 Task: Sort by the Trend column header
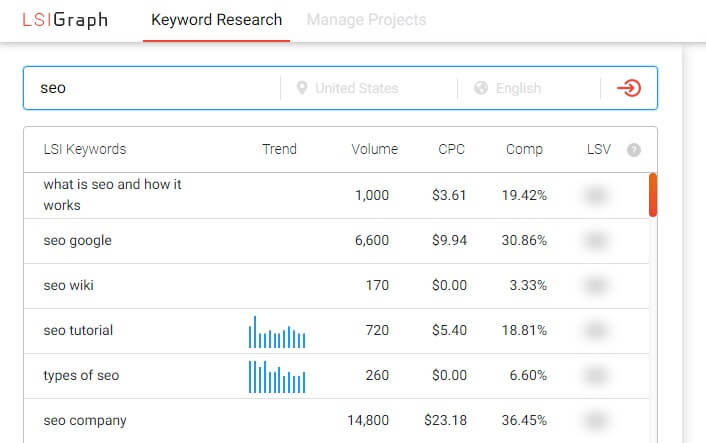point(279,149)
